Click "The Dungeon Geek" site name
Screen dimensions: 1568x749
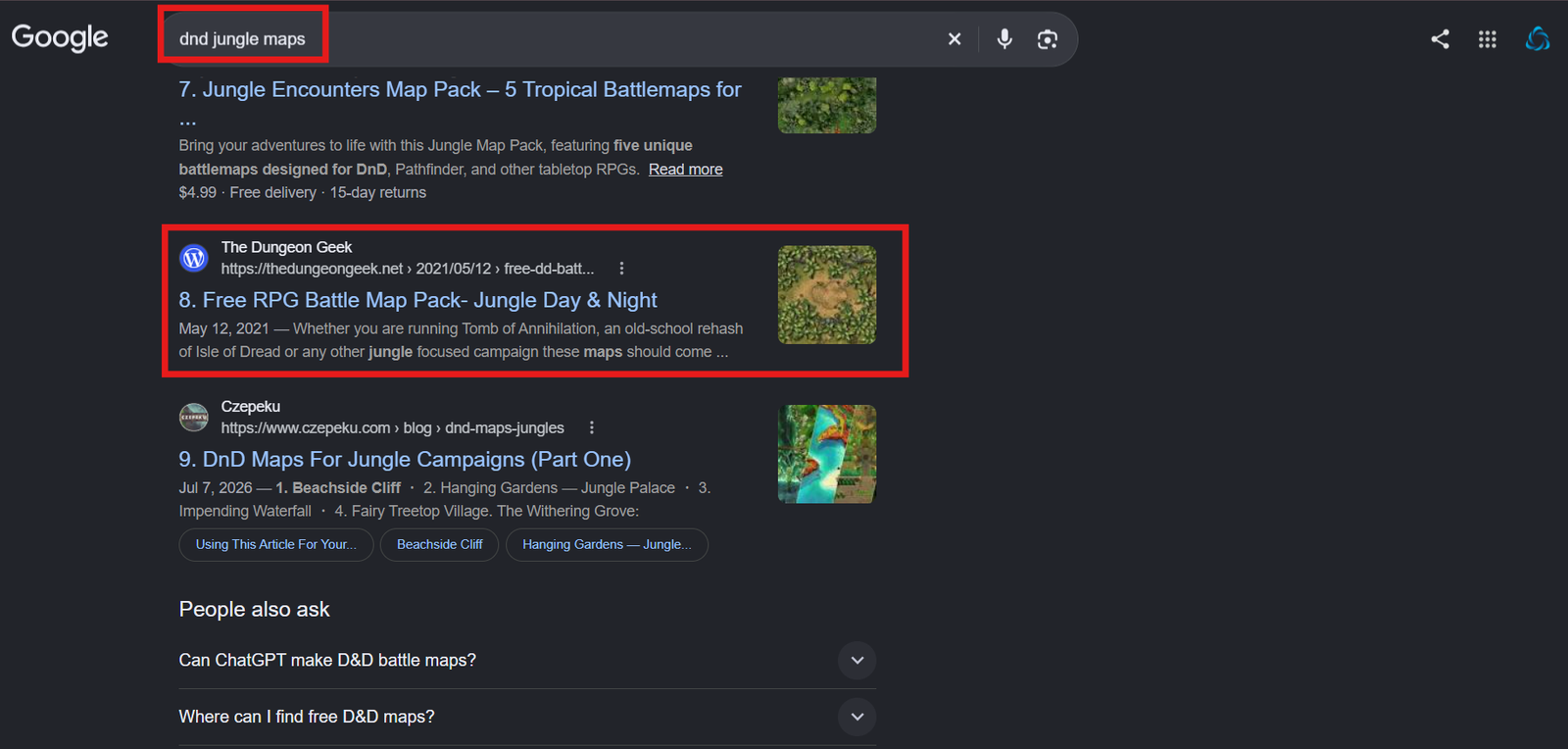pyautogui.click(x=286, y=247)
